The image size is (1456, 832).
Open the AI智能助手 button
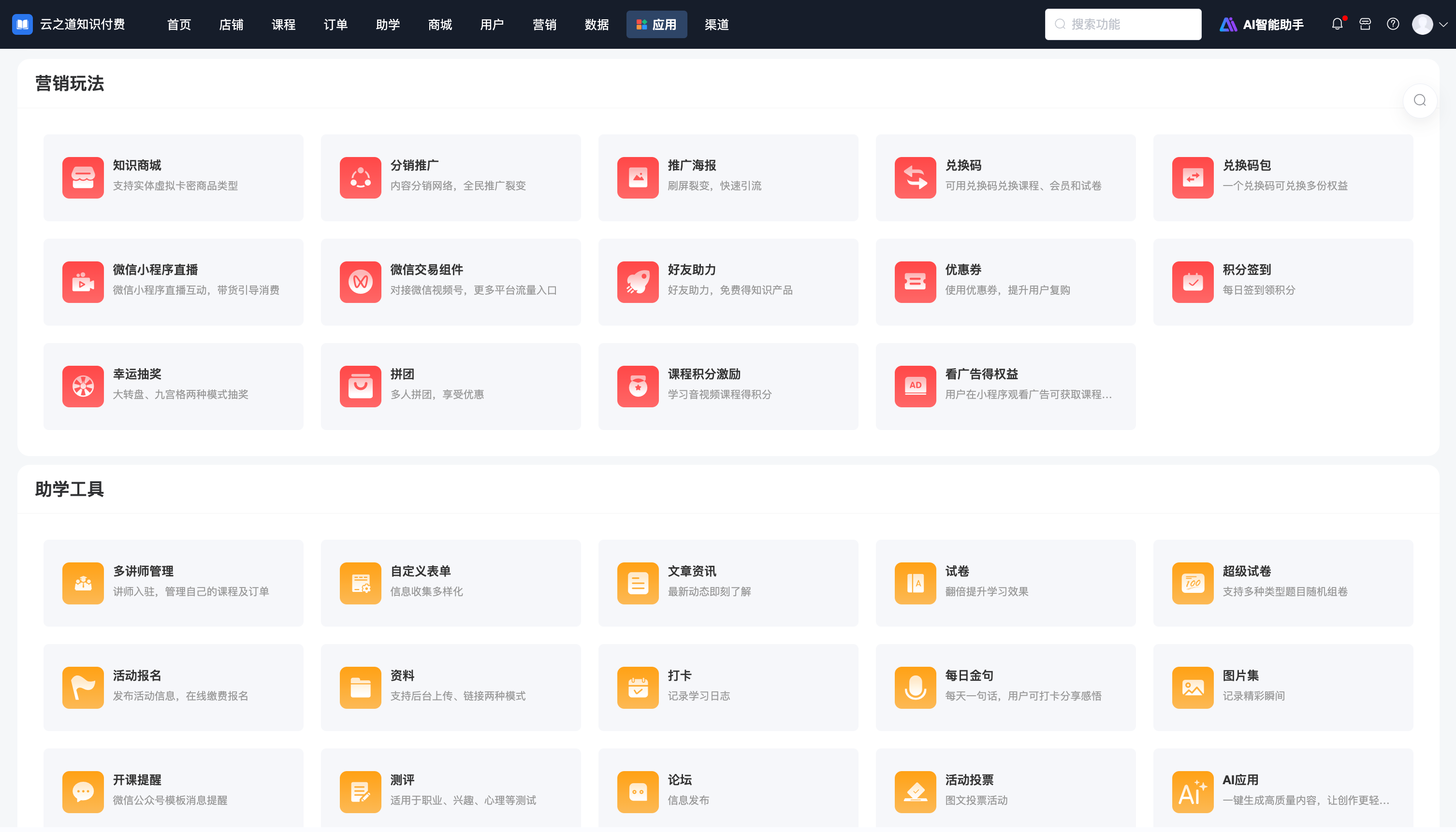(1262, 25)
